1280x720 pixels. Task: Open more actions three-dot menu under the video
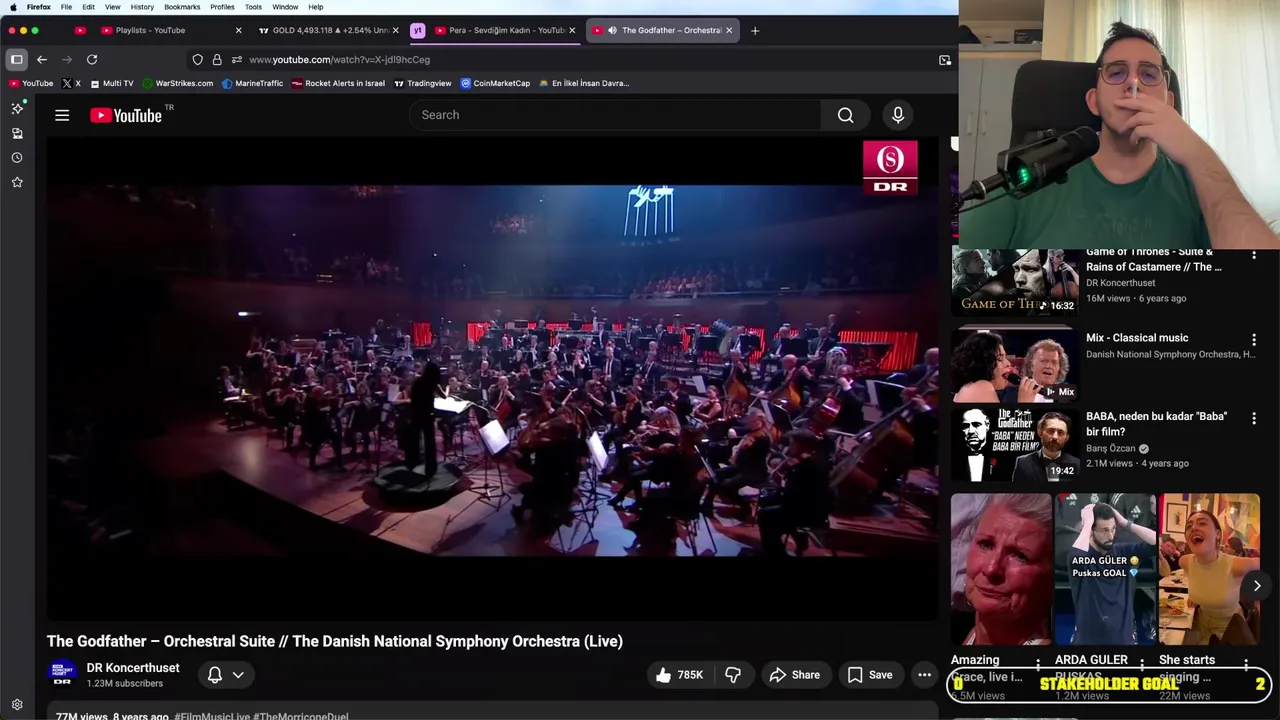pos(924,675)
